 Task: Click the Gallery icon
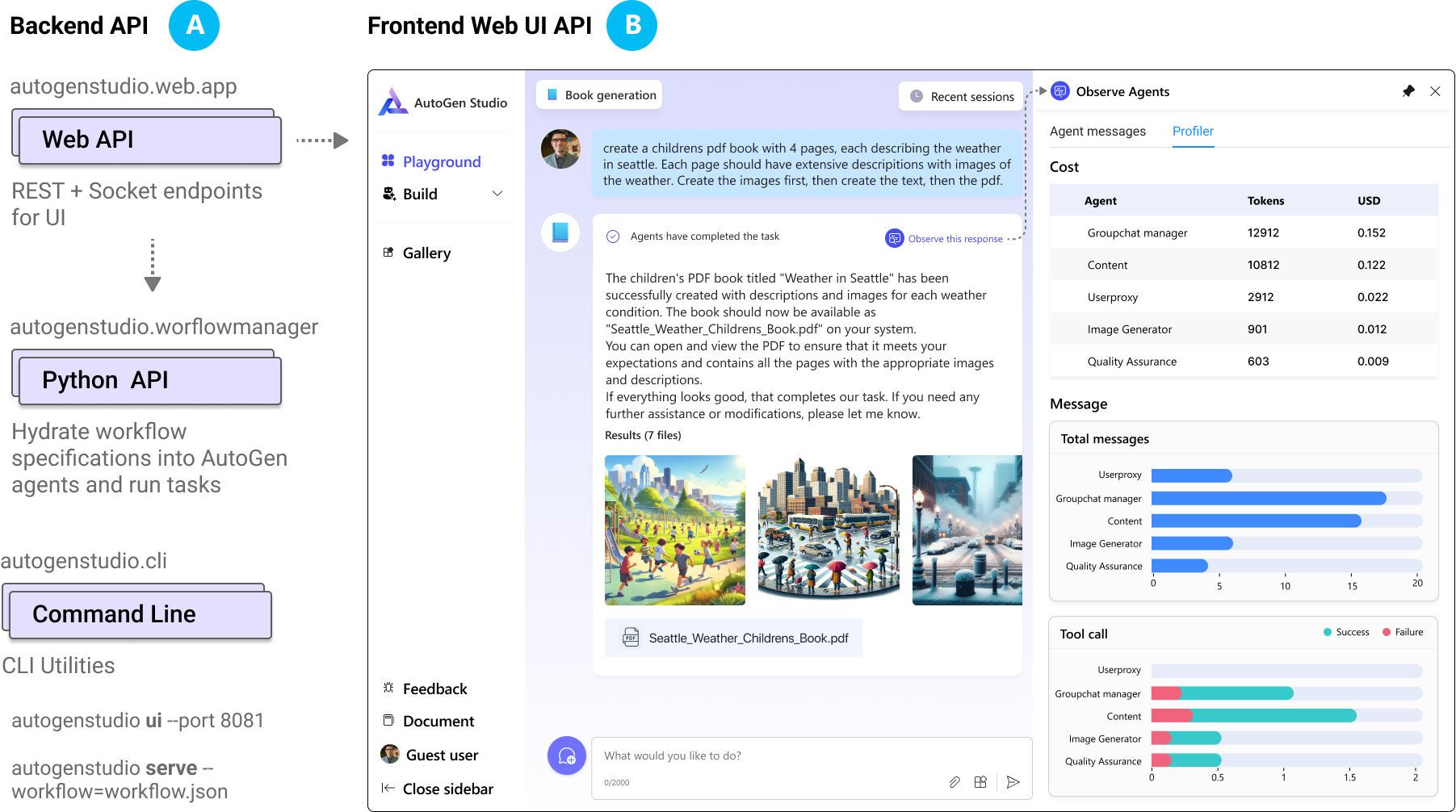[388, 253]
